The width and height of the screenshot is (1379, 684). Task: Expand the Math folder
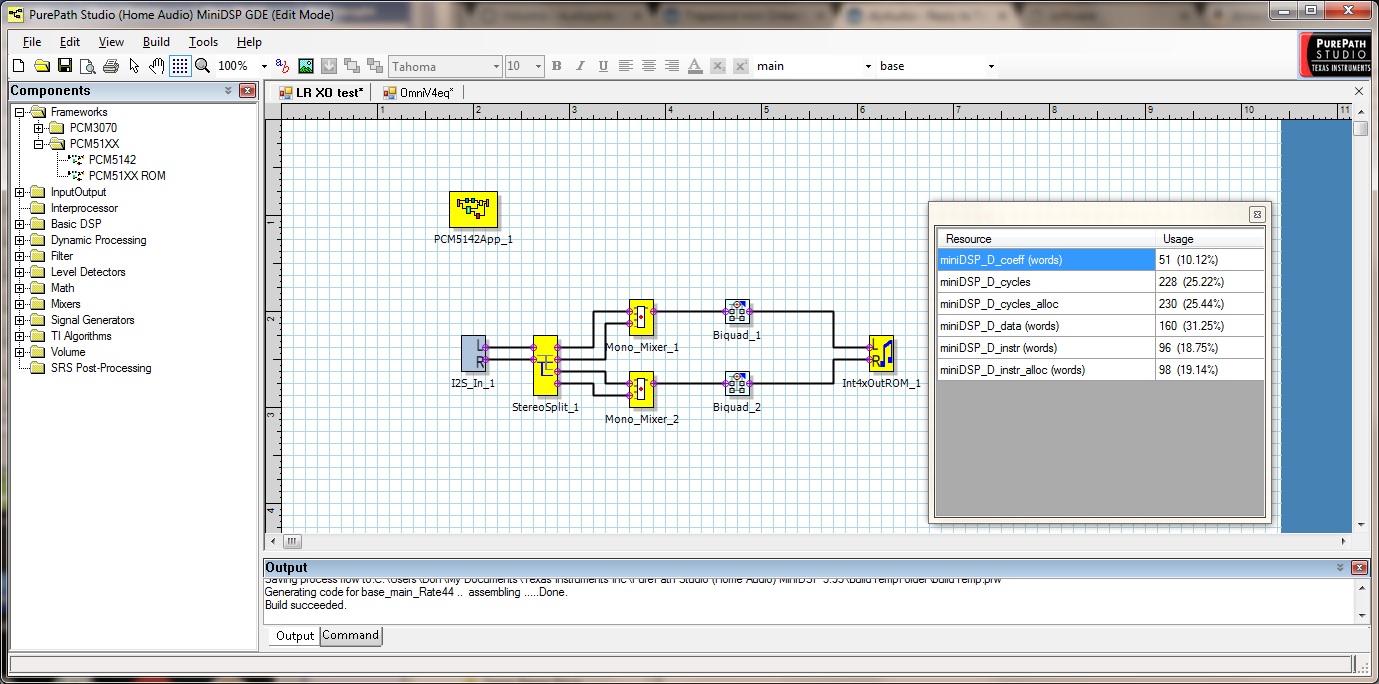click(x=21, y=288)
